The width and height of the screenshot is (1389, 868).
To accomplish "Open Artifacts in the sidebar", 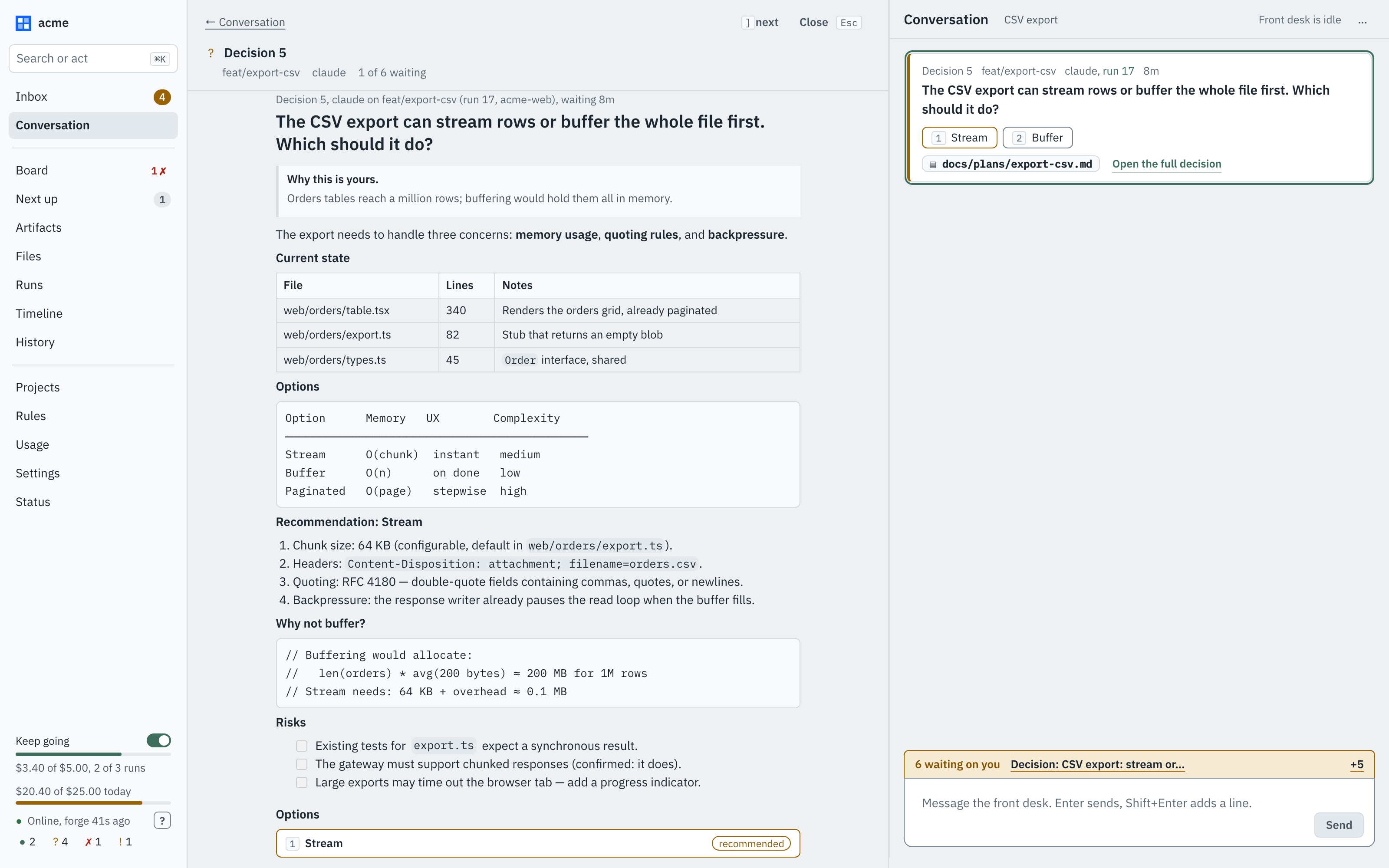I will [93, 228].
